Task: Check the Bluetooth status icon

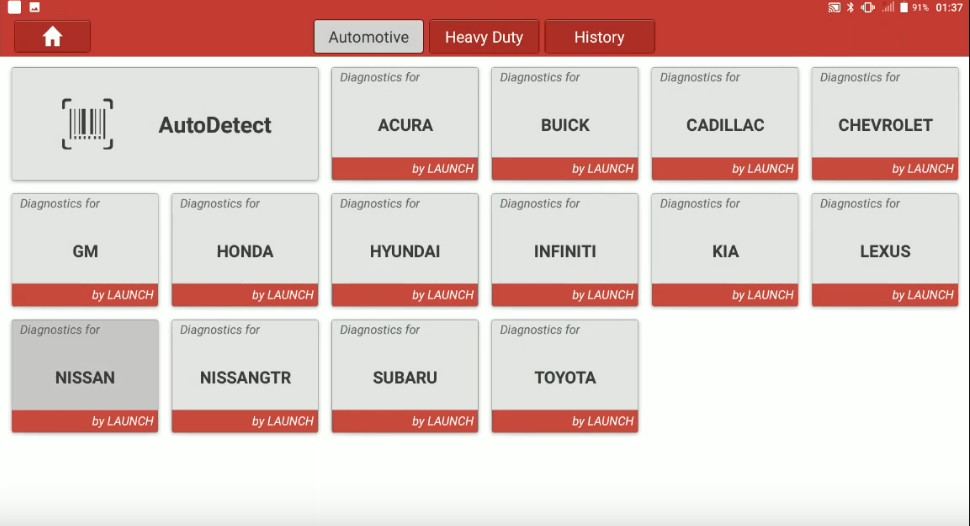Action: coord(851,7)
